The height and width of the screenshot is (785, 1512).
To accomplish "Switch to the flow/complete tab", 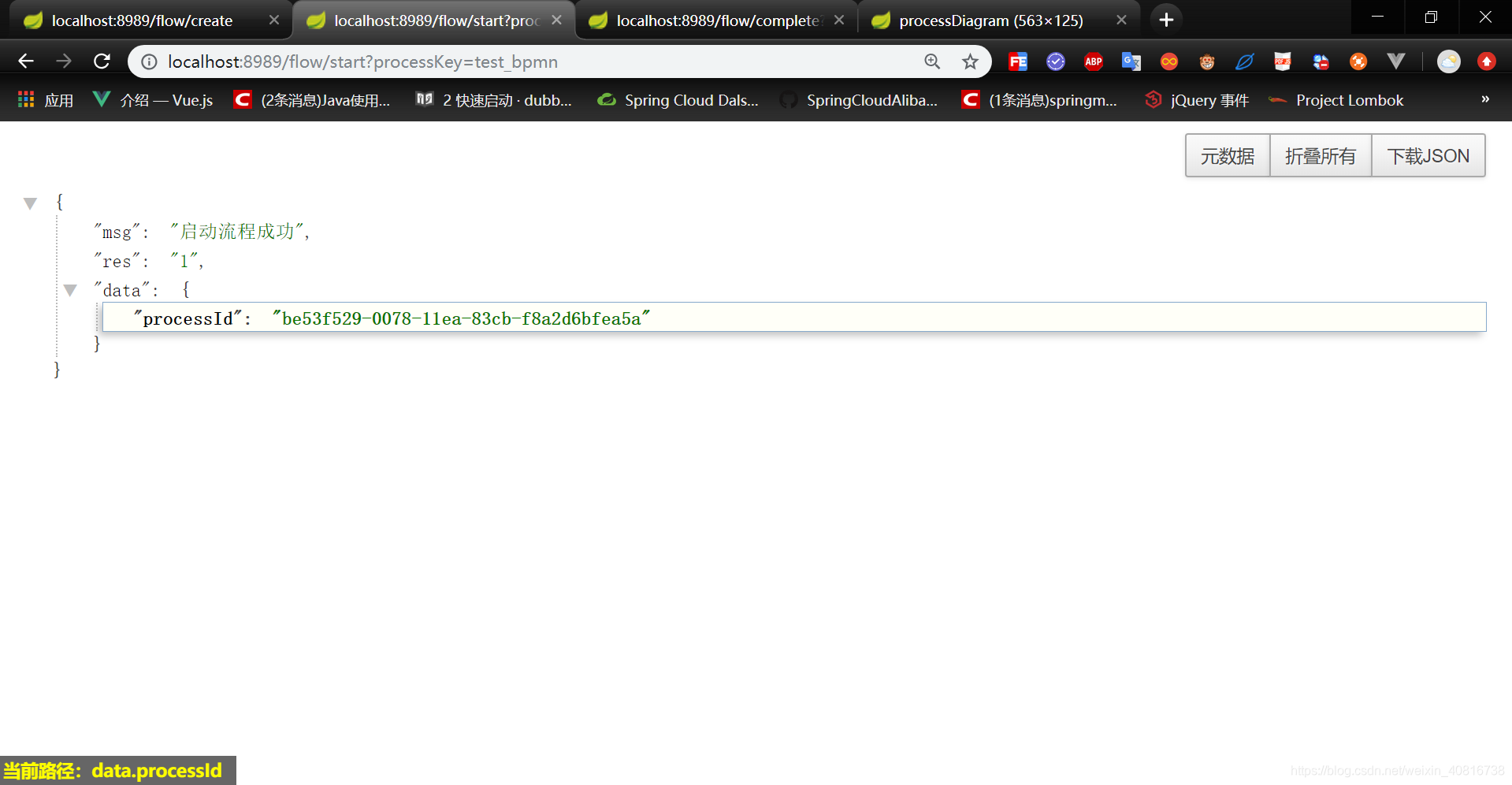I will pos(715,20).
